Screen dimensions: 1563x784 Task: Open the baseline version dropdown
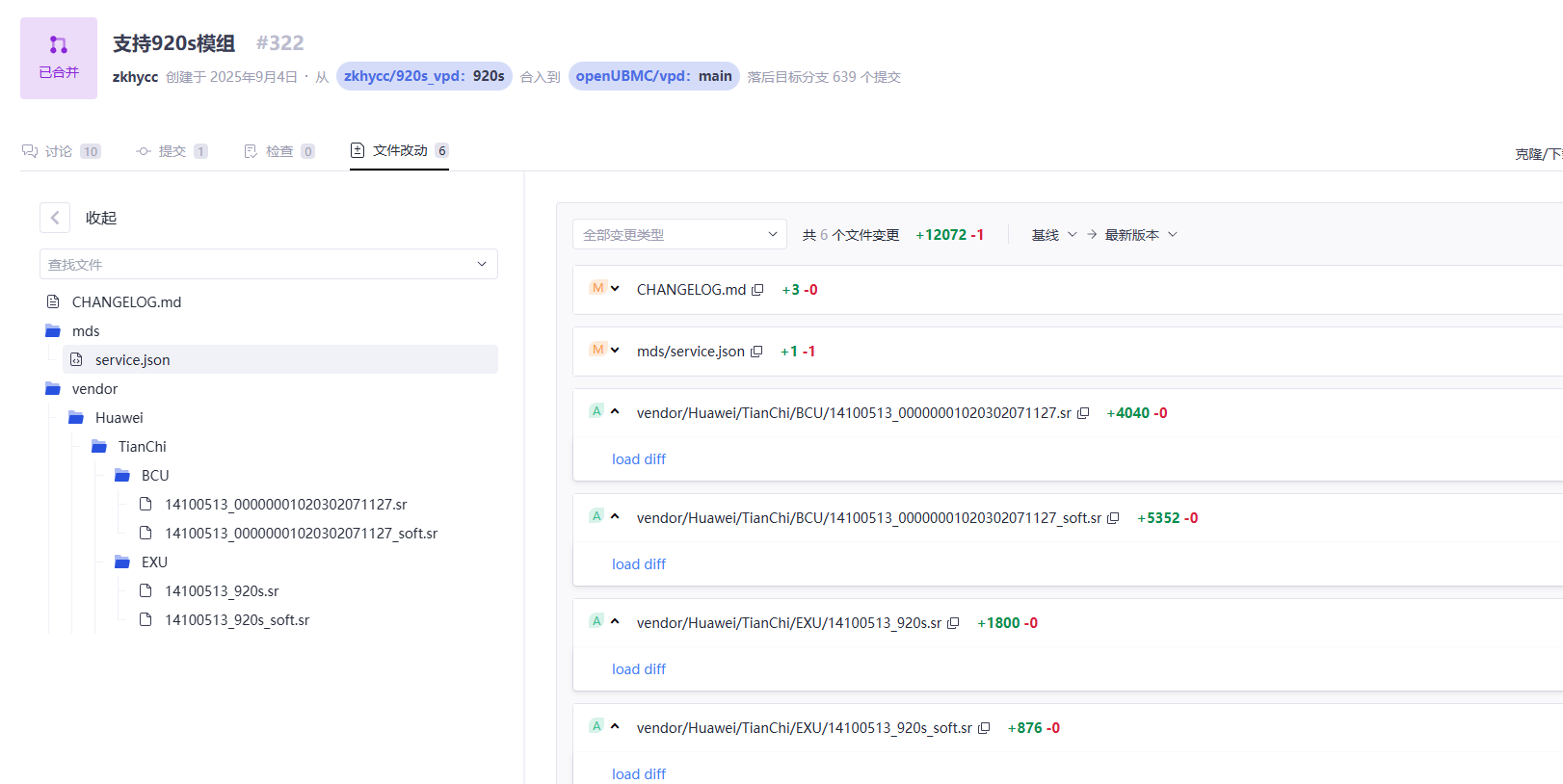click(x=1053, y=235)
